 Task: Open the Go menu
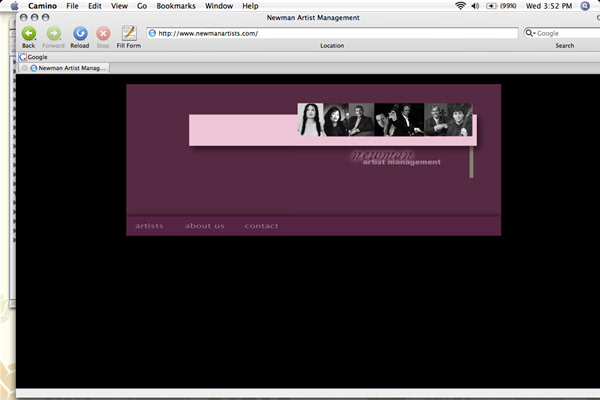142,6
